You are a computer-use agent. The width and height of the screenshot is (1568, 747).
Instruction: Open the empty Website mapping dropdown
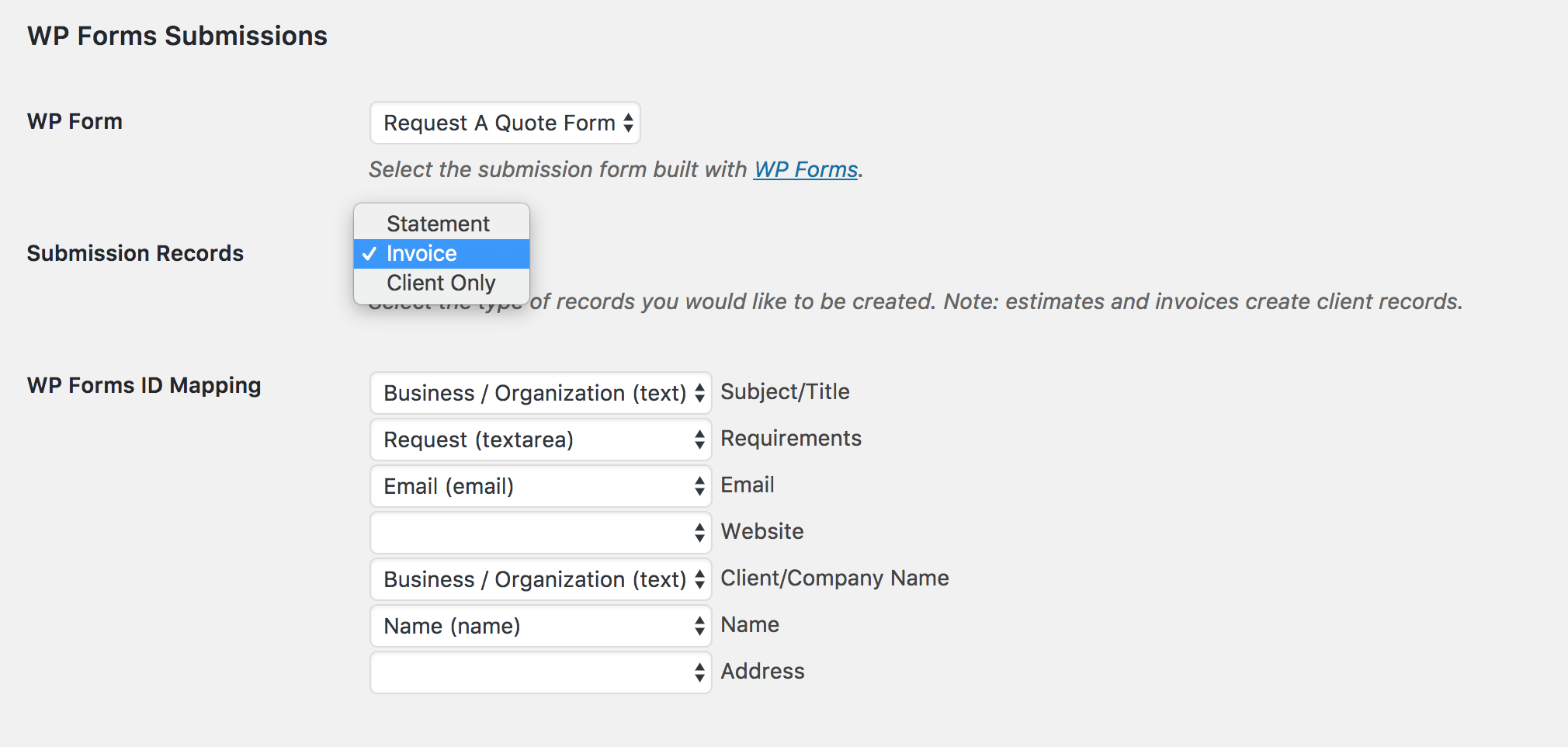tap(540, 533)
